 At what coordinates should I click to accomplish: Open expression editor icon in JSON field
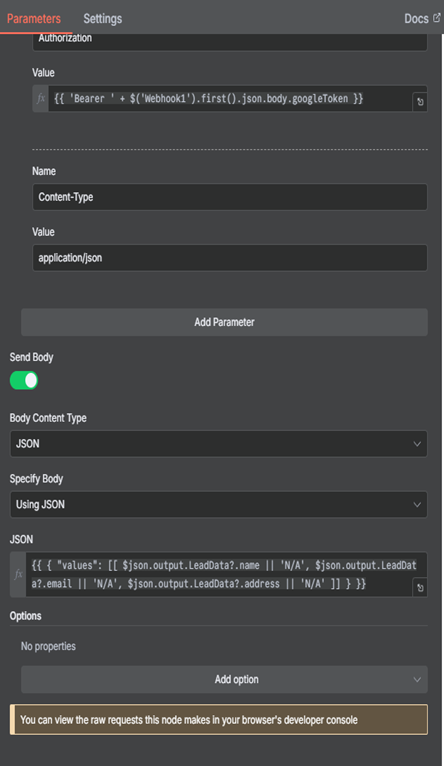tap(420, 588)
